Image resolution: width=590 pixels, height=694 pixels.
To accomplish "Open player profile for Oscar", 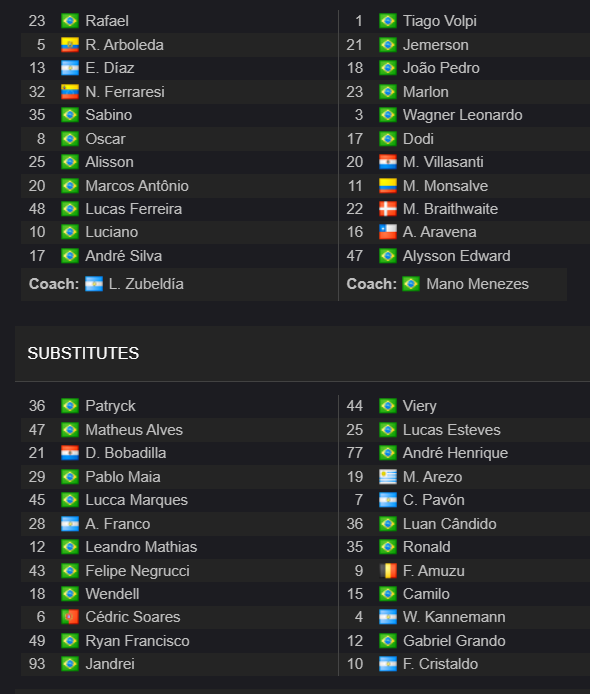I will [x=105, y=139].
